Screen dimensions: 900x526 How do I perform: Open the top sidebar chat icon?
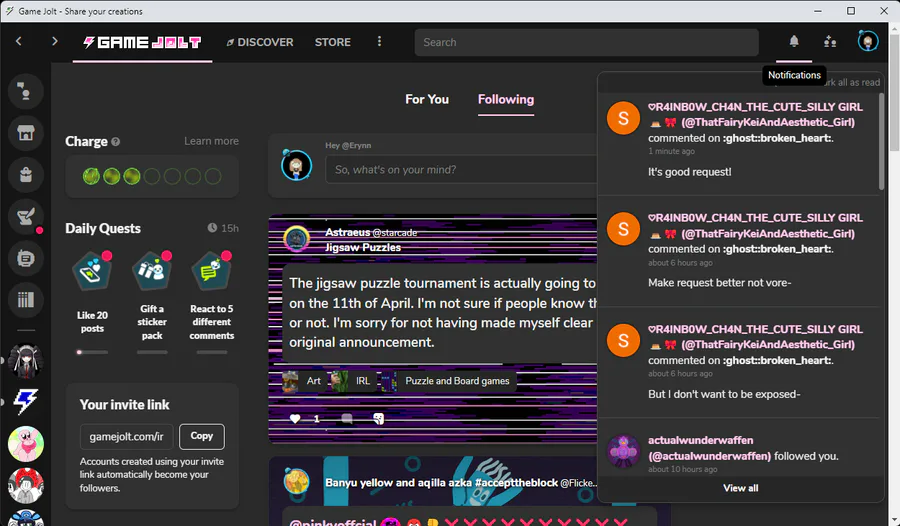[x=26, y=91]
